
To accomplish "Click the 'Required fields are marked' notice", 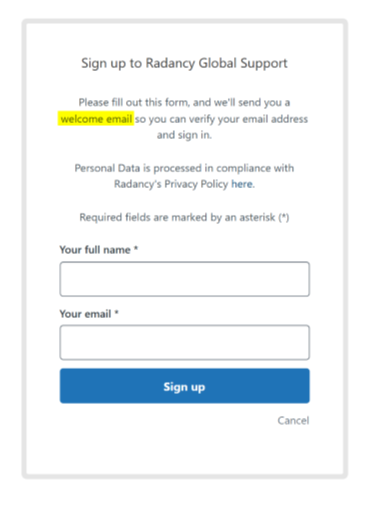I will pyautogui.click(x=184, y=217).
